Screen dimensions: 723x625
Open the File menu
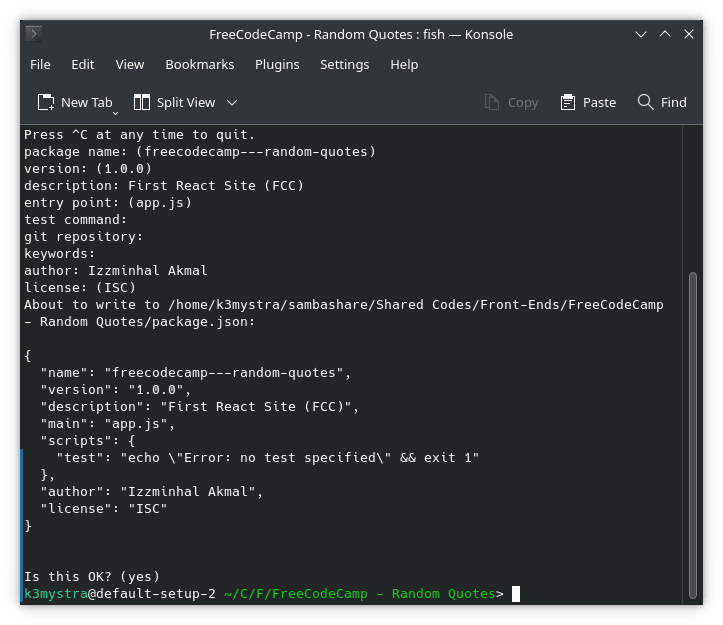click(x=40, y=65)
